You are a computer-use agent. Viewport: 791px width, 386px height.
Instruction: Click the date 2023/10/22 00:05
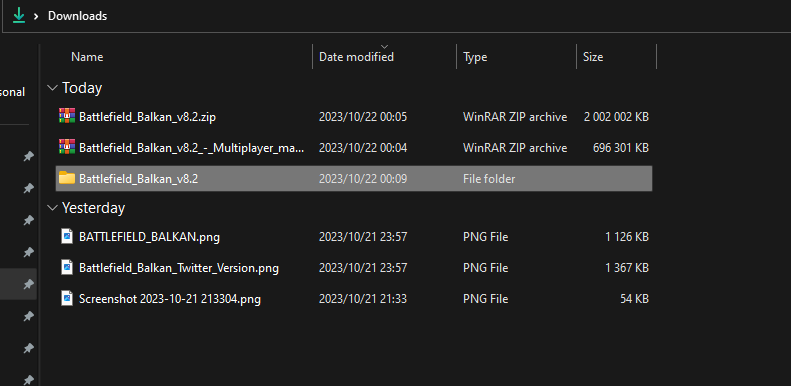click(363, 117)
